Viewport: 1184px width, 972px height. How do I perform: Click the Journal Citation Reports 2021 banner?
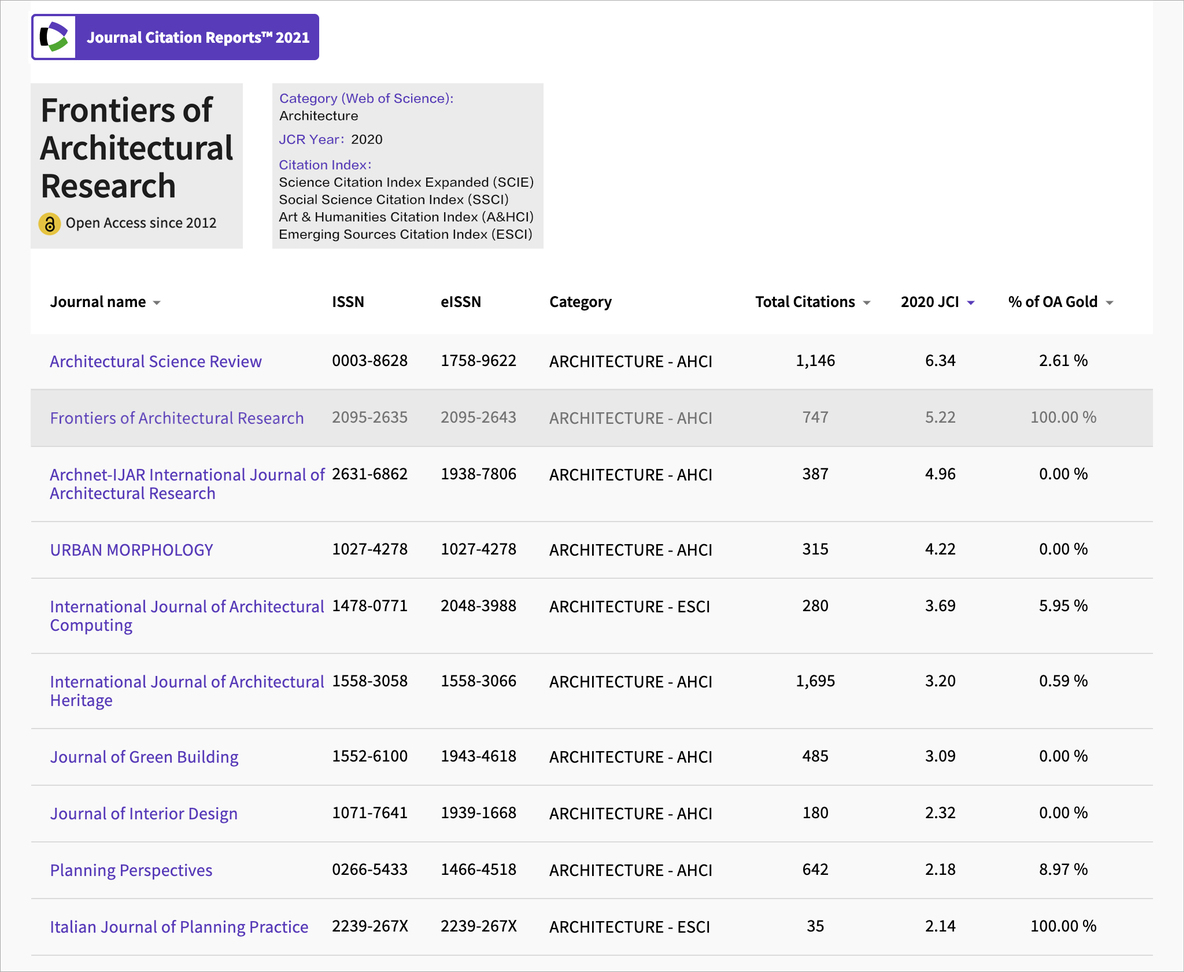(x=197, y=38)
